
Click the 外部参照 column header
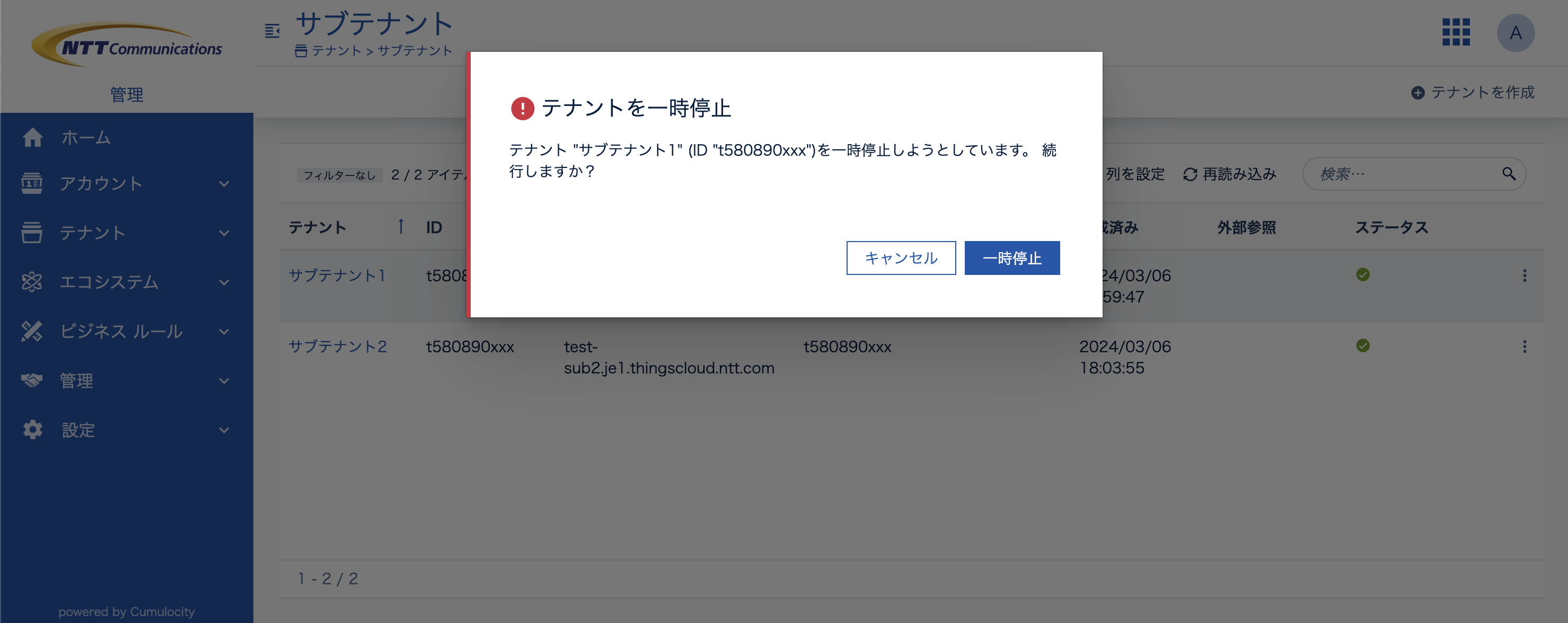(1246, 228)
